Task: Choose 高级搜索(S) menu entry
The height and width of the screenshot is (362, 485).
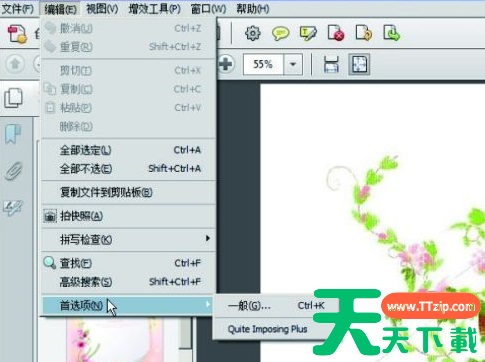Action: coord(129,282)
